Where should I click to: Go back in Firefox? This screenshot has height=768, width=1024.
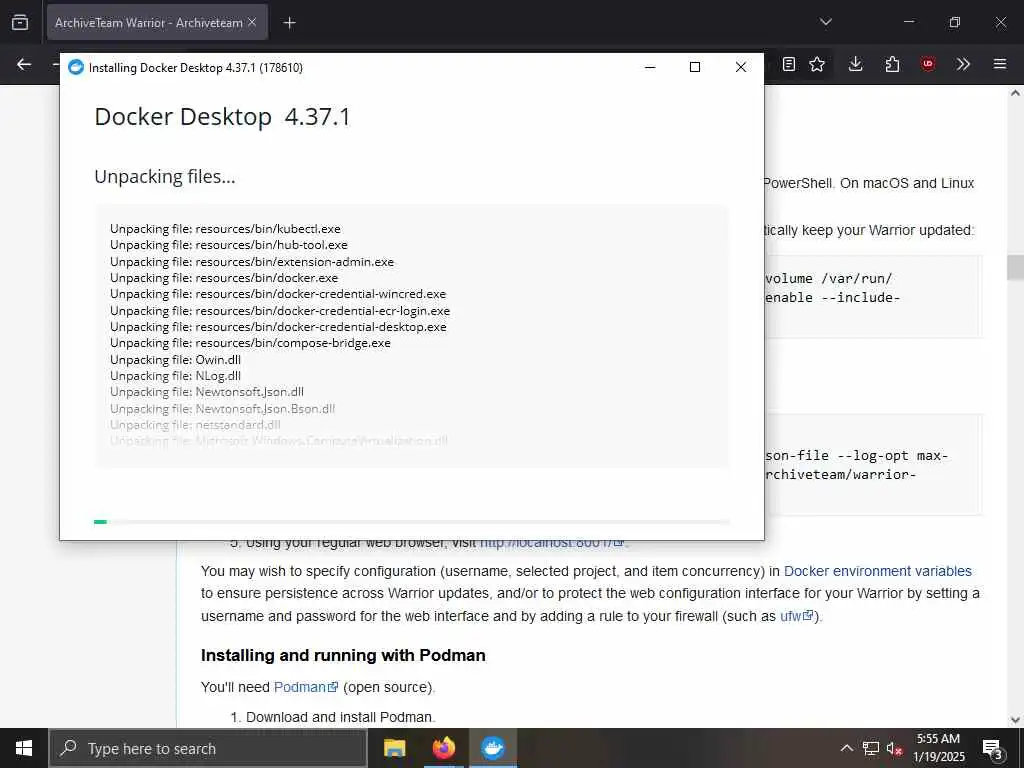(x=24, y=64)
